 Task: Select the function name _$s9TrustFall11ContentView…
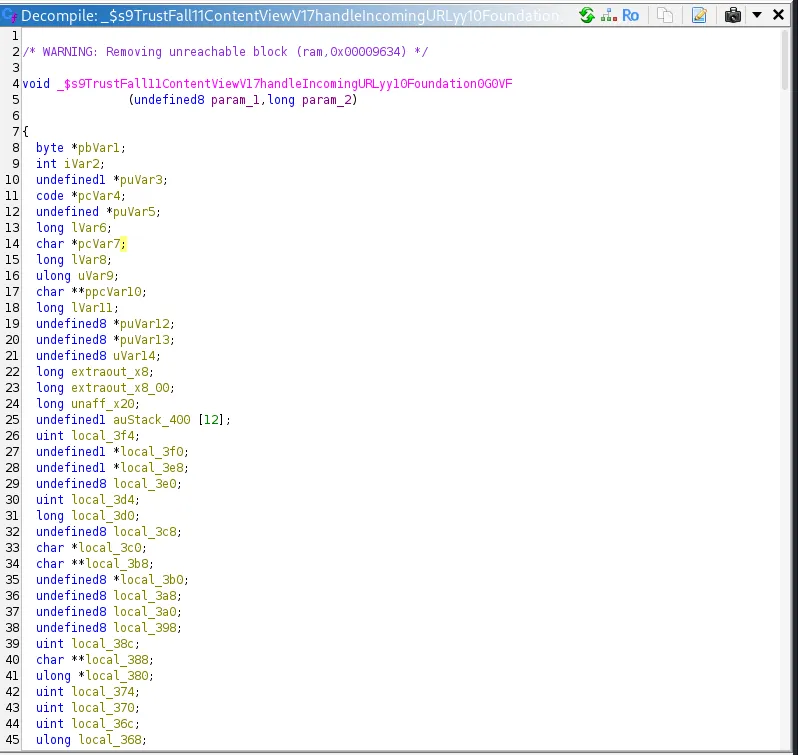[x=285, y=83]
